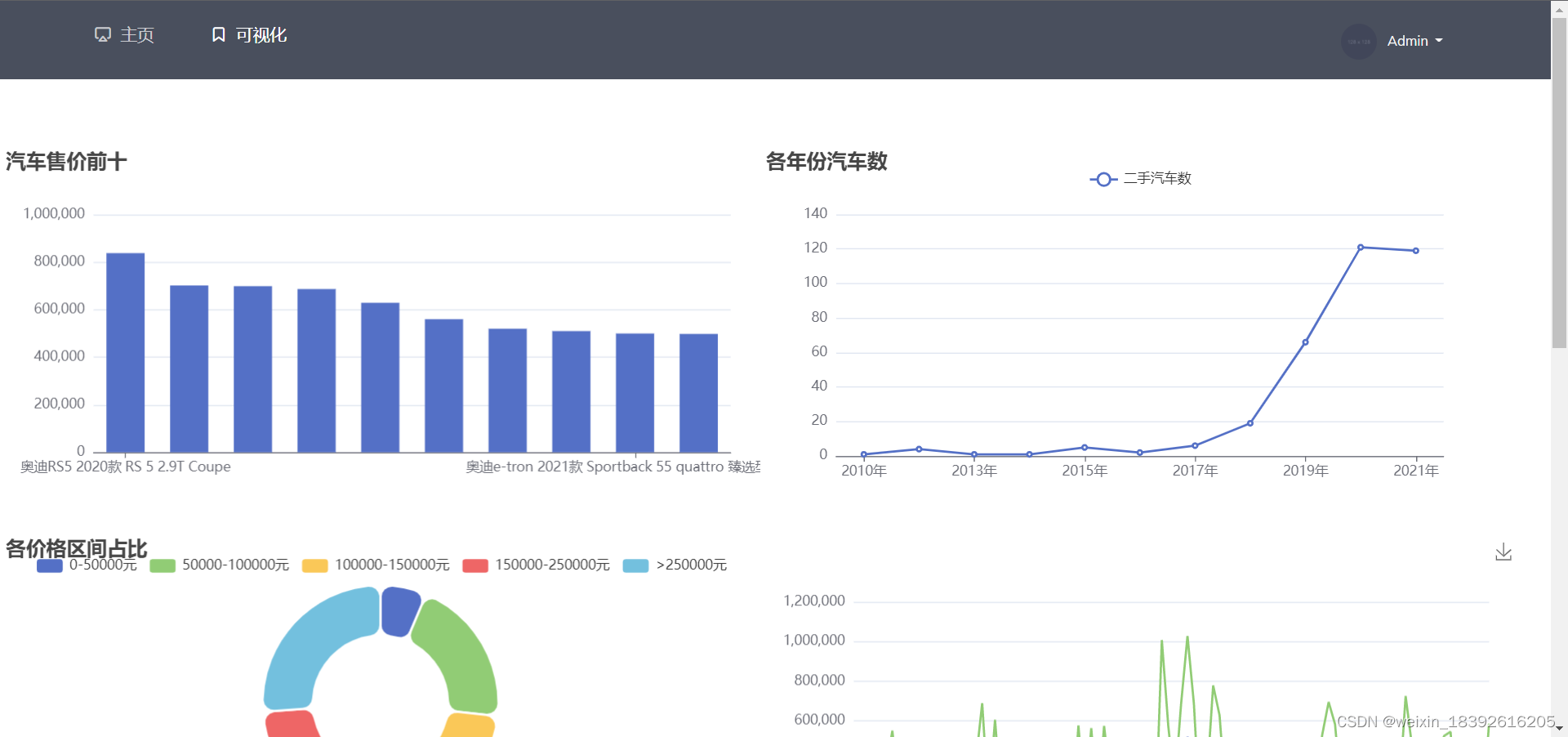Image resolution: width=1568 pixels, height=737 pixels.
Task: Expand the Admin user dropdown
Action: 1414,41
